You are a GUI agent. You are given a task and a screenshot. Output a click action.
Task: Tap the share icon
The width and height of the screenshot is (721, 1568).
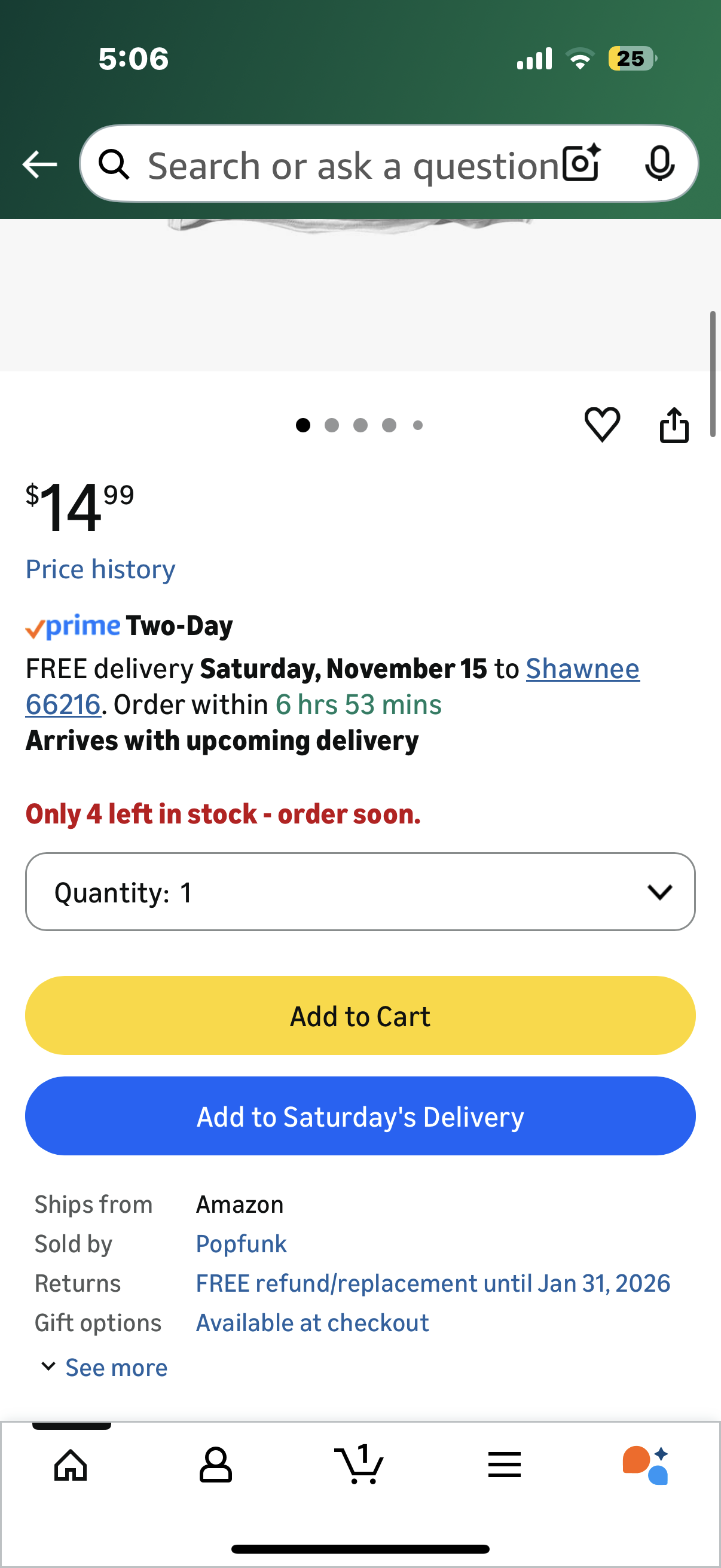pyautogui.click(x=674, y=424)
